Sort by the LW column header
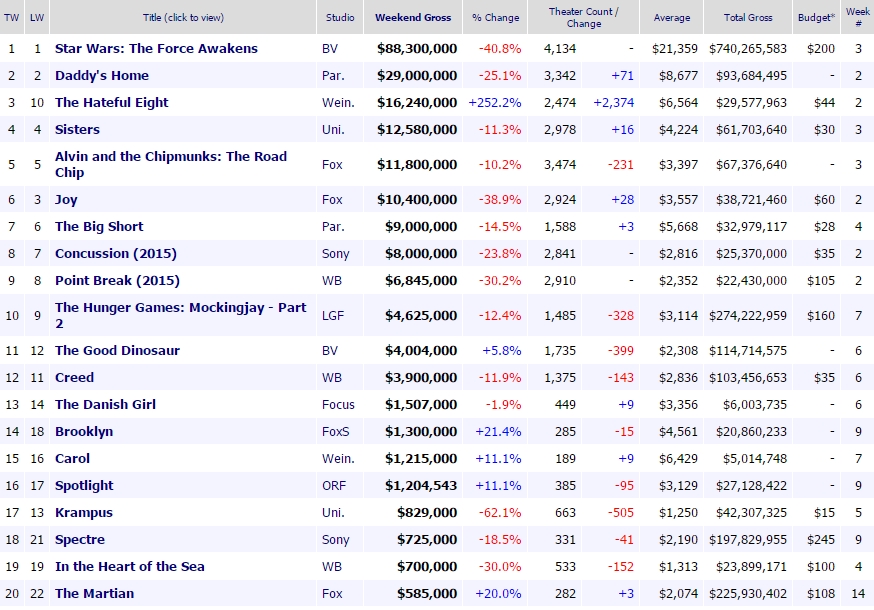Viewport: 874px width, 610px height. point(37,17)
